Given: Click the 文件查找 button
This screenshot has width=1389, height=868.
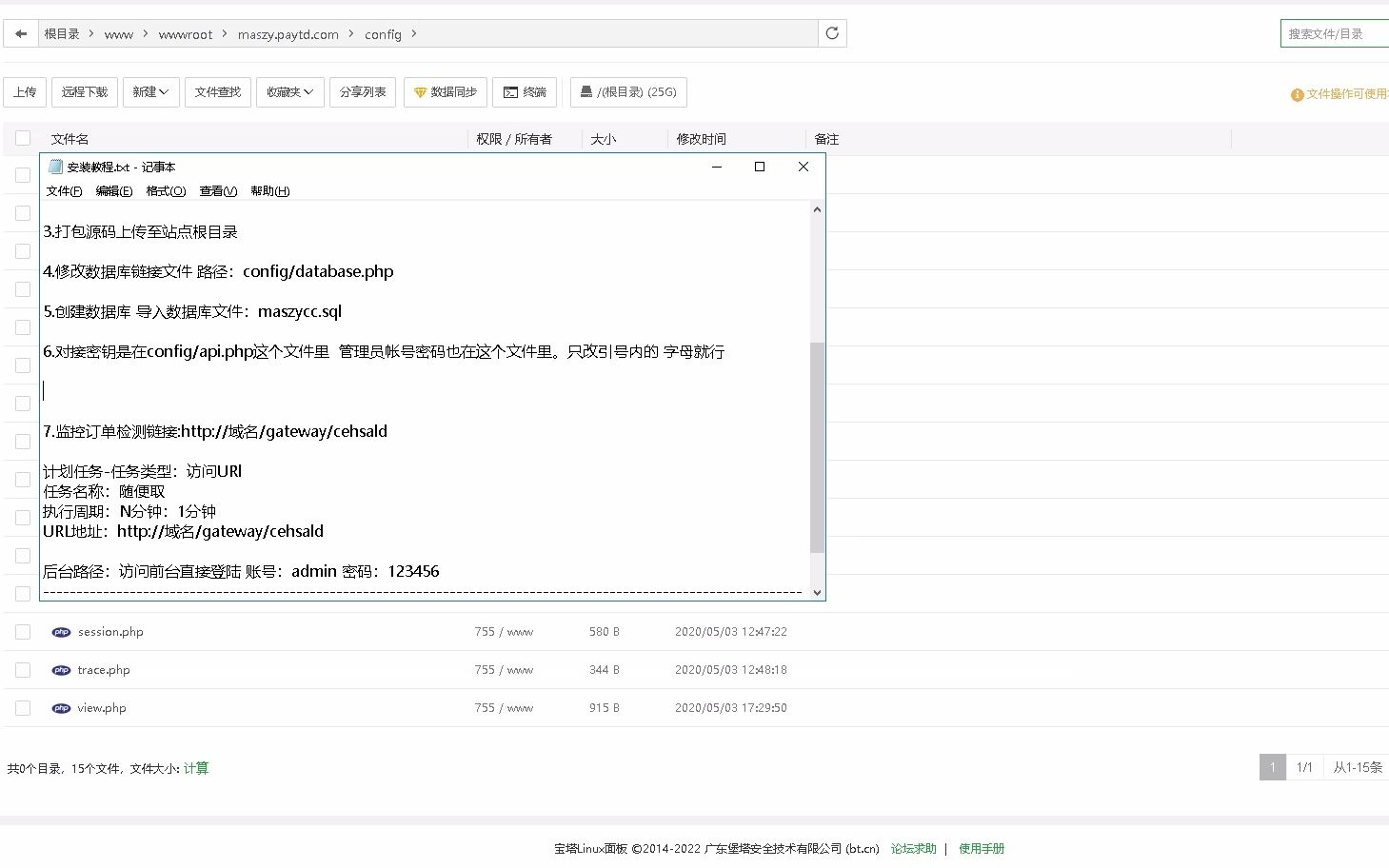Looking at the screenshot, I should (217, 92).
